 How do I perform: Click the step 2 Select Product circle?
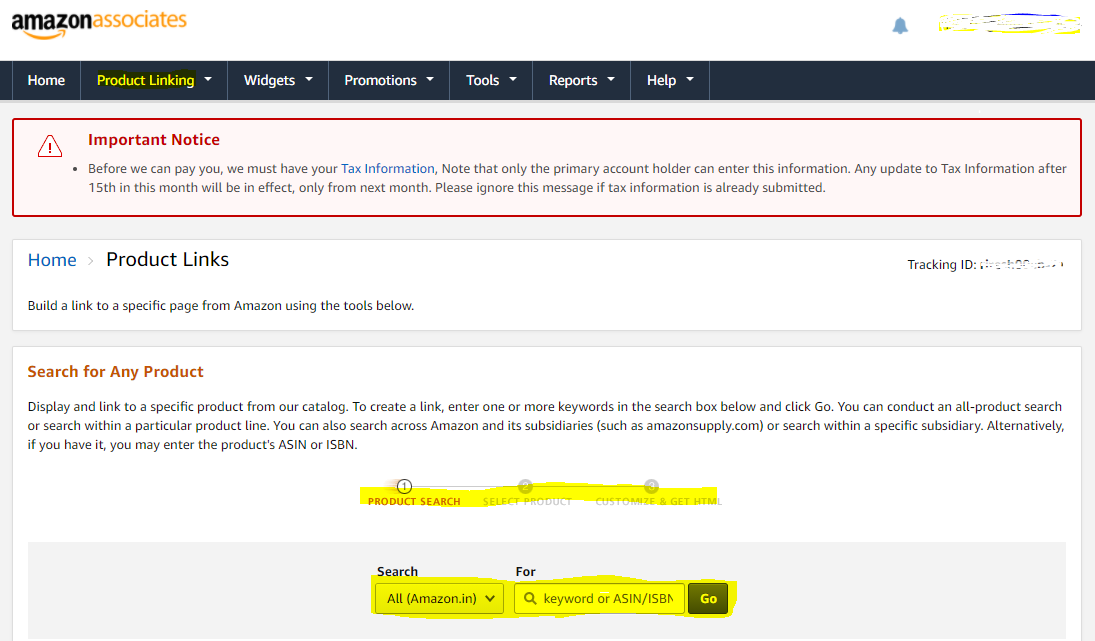[x=525, y=486]
